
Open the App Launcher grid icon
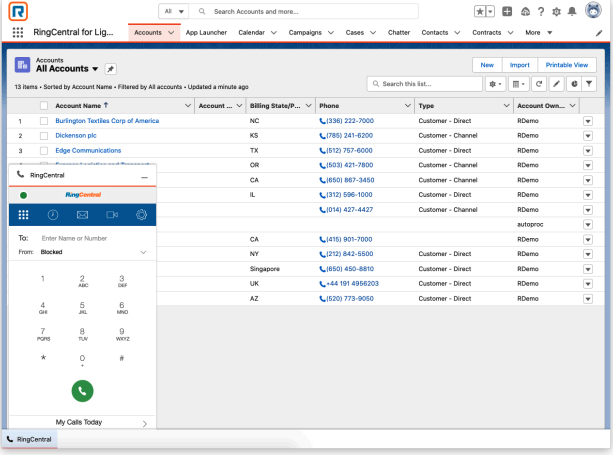click(18, 32)
